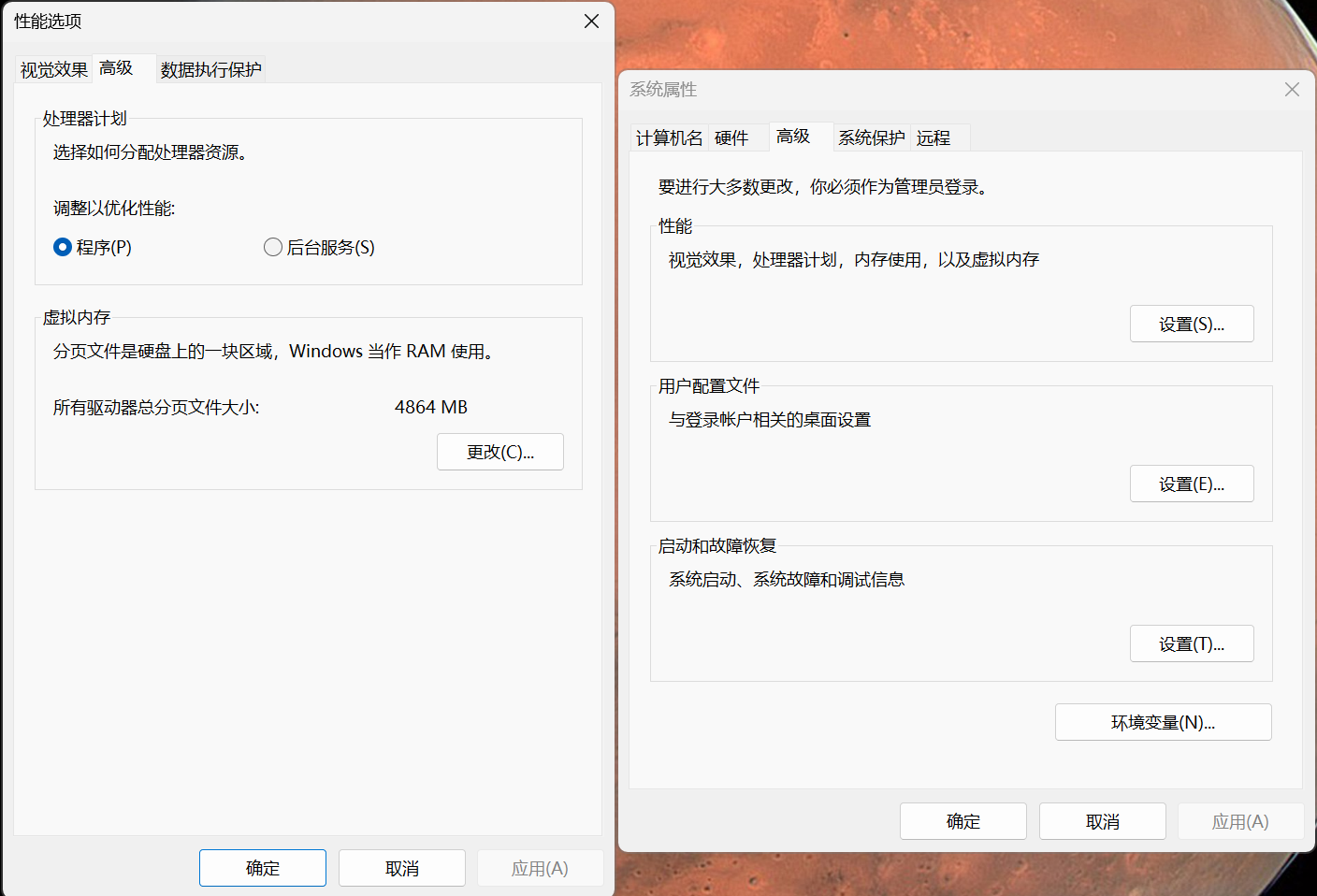Click the 虚拟内存 group label
Screen dimensions: 1317x896
(77, 317)
